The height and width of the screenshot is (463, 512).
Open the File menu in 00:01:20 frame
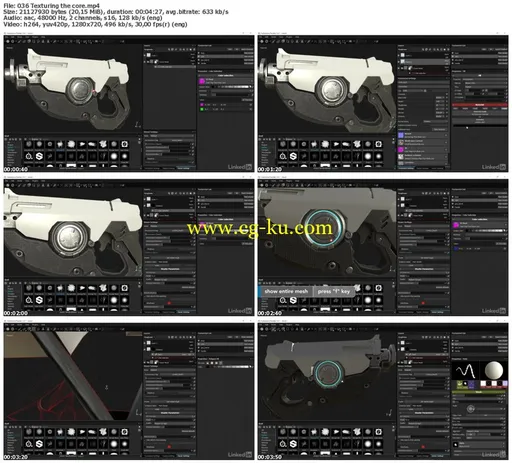261,37
